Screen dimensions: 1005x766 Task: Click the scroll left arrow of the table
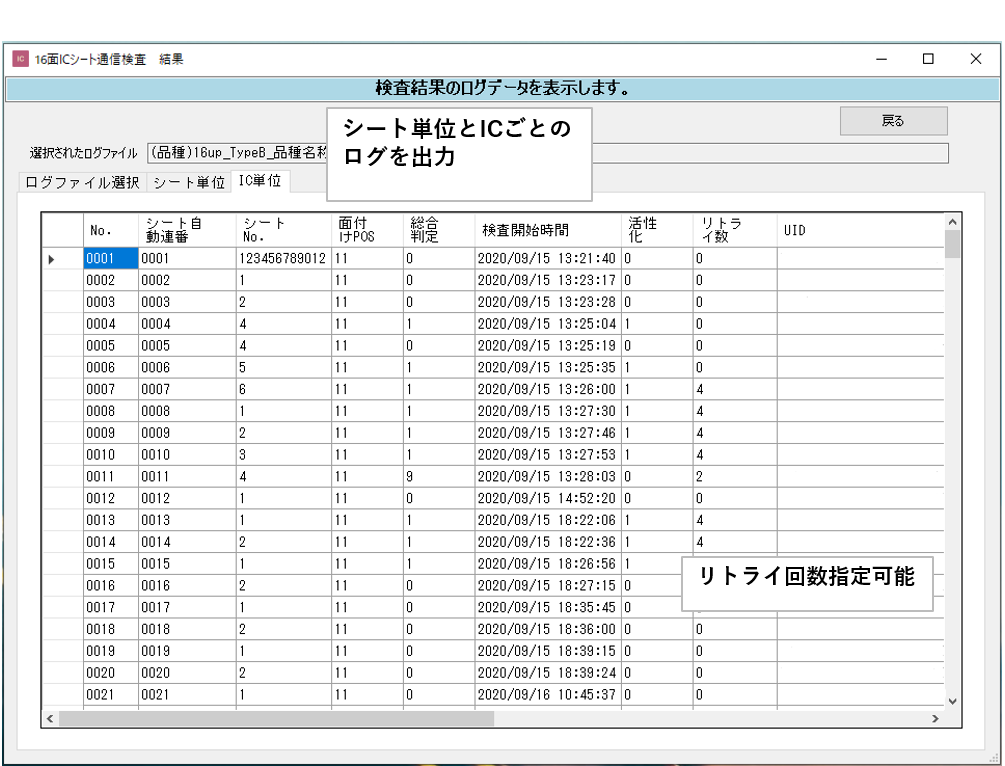(x=50, y=719)
